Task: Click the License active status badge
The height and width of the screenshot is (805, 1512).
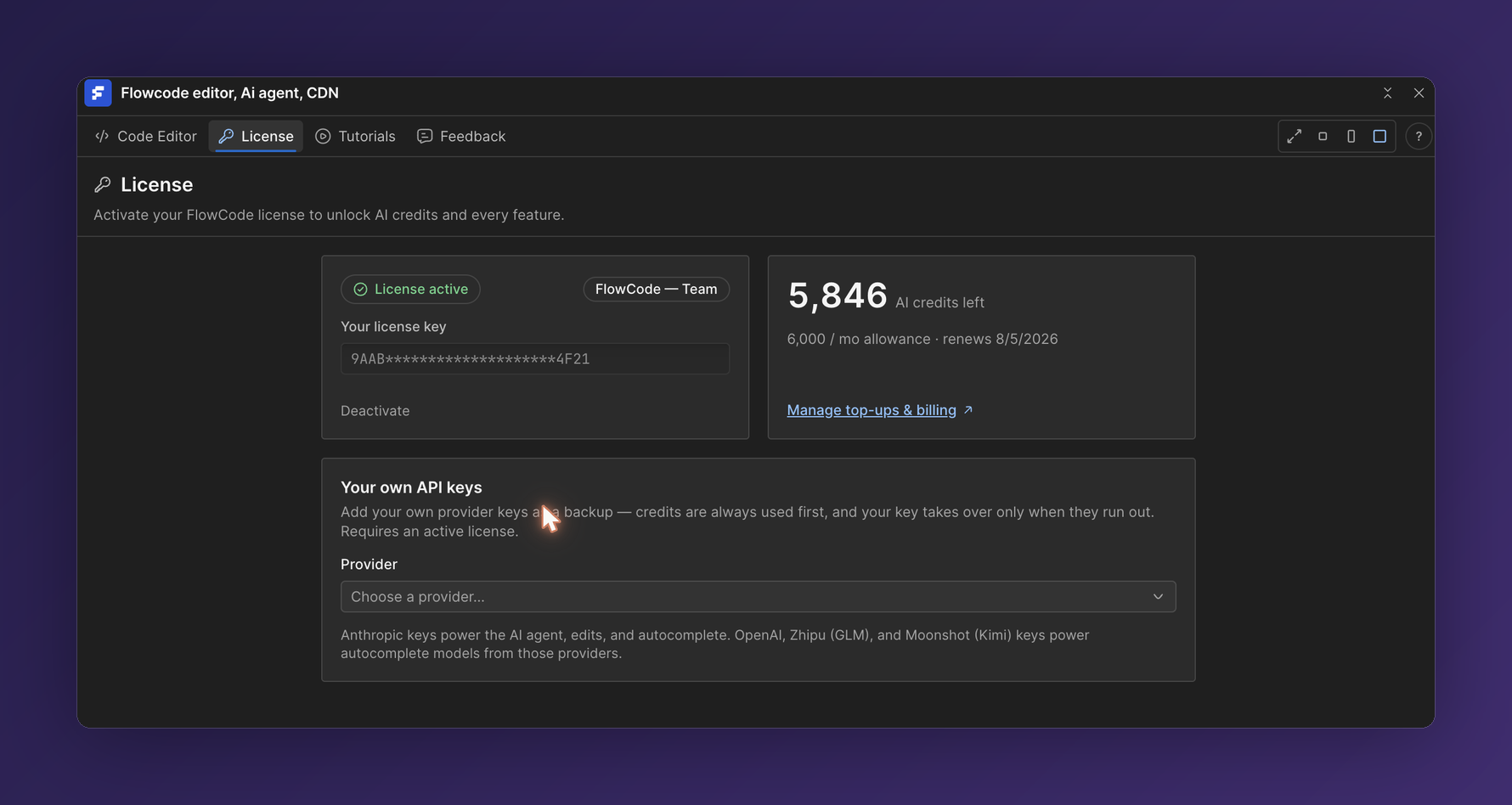Action: pyautogui.click(x=410, y=290)
